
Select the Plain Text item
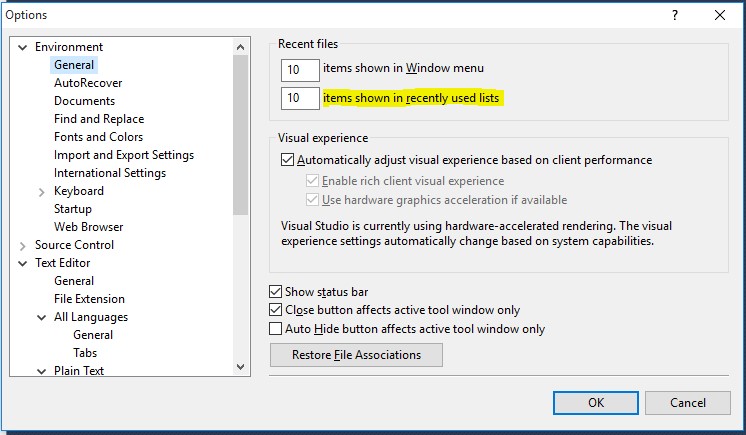(79, 370)
